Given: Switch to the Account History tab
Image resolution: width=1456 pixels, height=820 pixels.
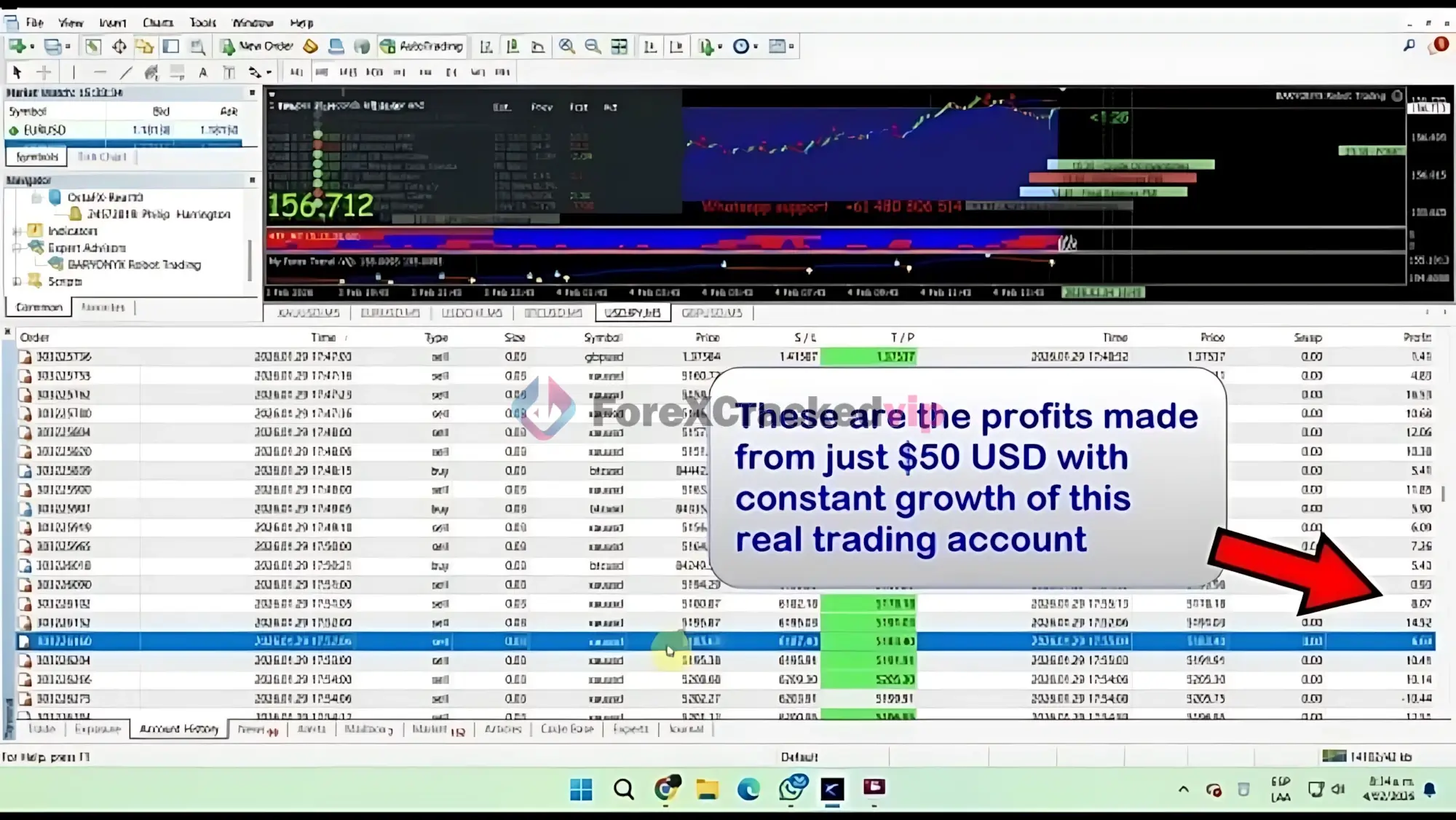Looking at the screenshot, I should pyautogui.click(x=178, y=729).
